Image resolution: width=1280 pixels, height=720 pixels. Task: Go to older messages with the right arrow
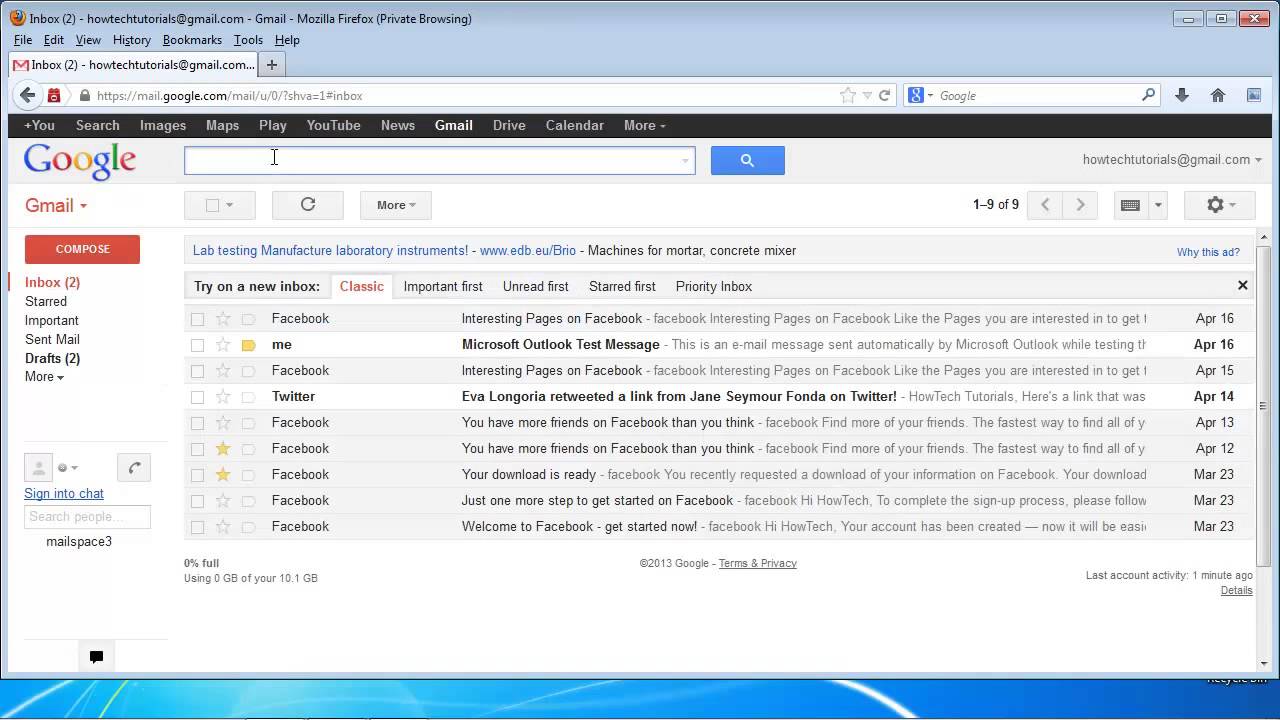pos(1080,205)
